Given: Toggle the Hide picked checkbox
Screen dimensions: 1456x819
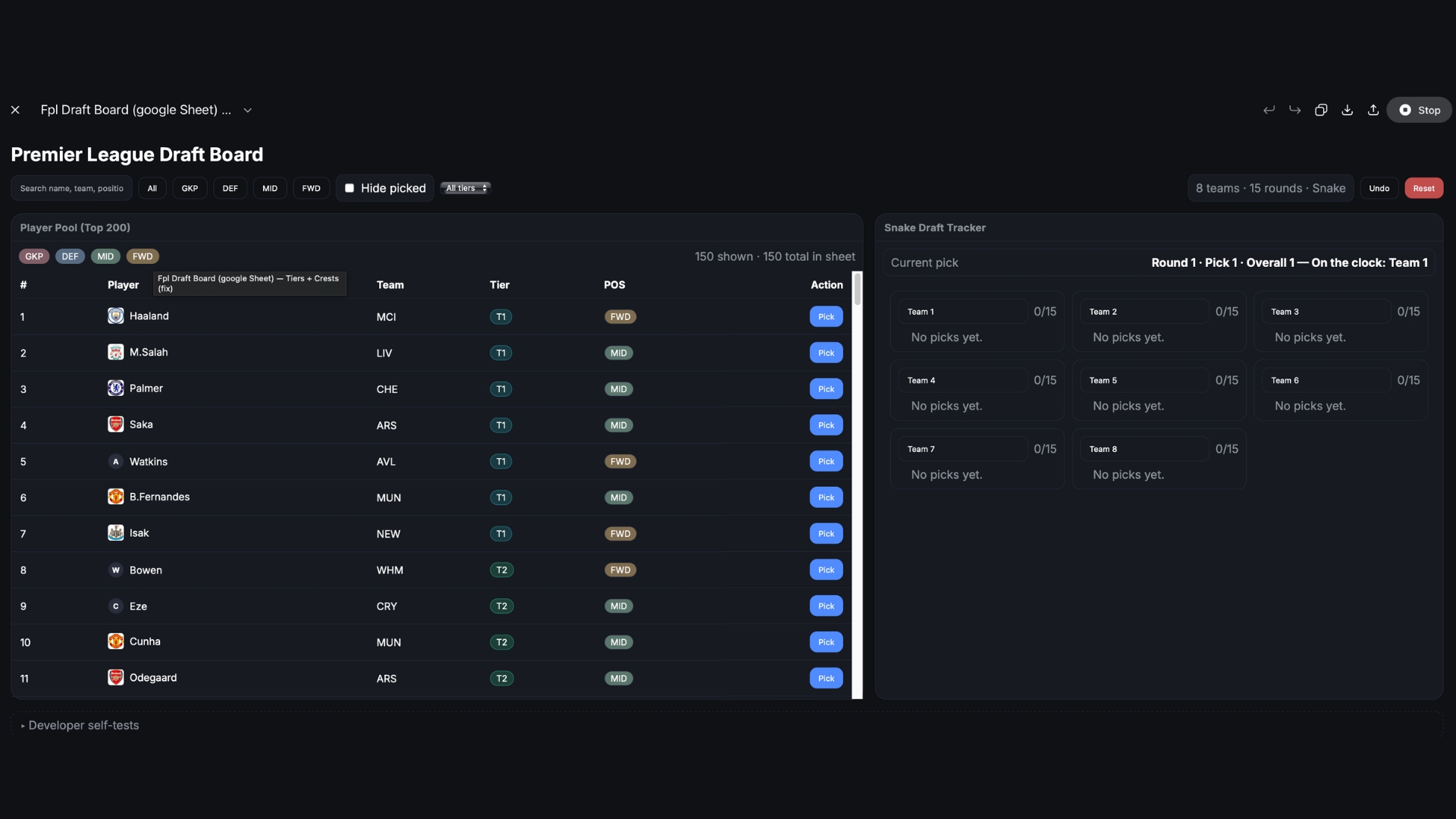Looking at the screenshot, I should click(x=350, y=188).
